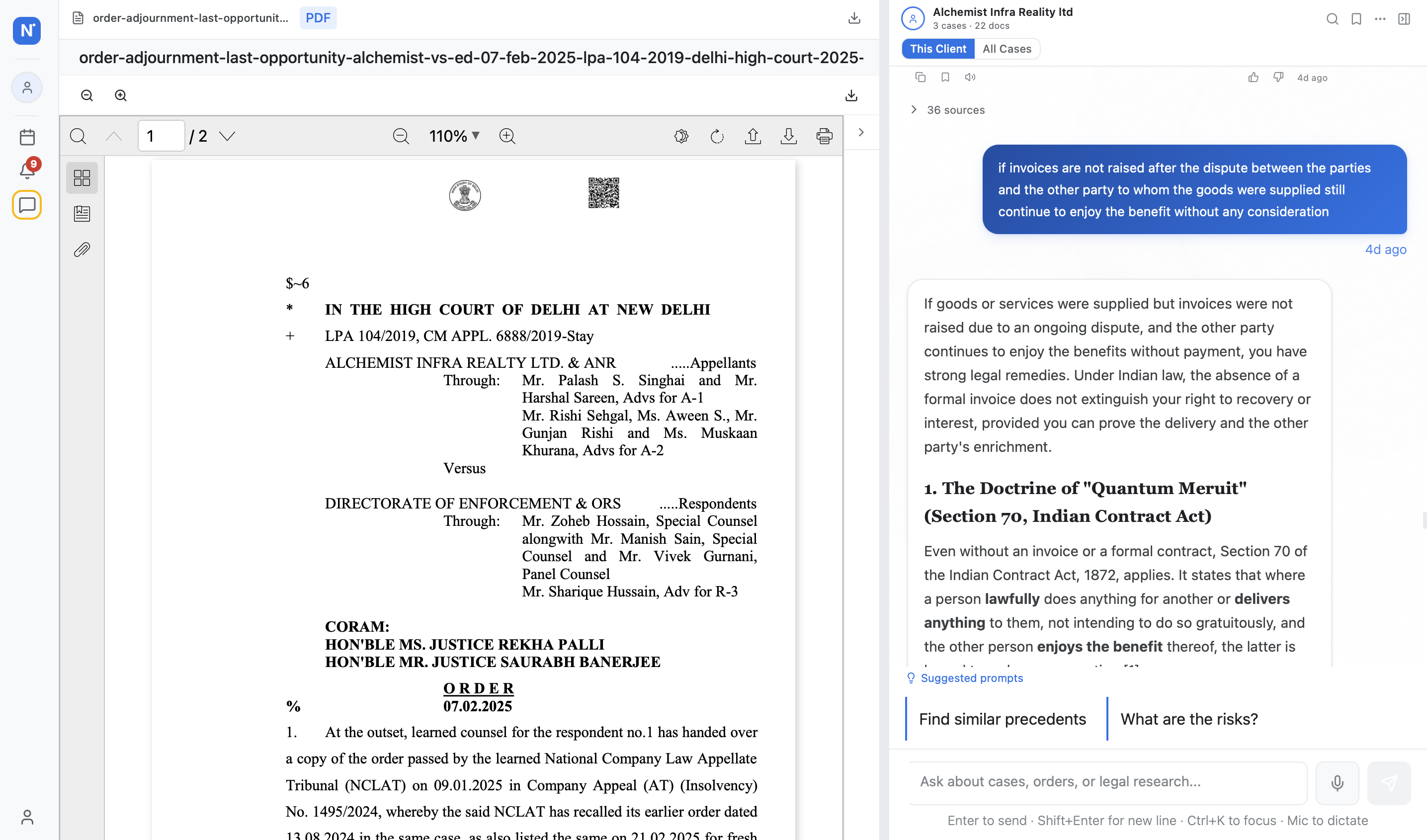This screenshot has height=840, width=1427.
Task: Click the PDF file type badge
Action: click(x=318, y=17)
